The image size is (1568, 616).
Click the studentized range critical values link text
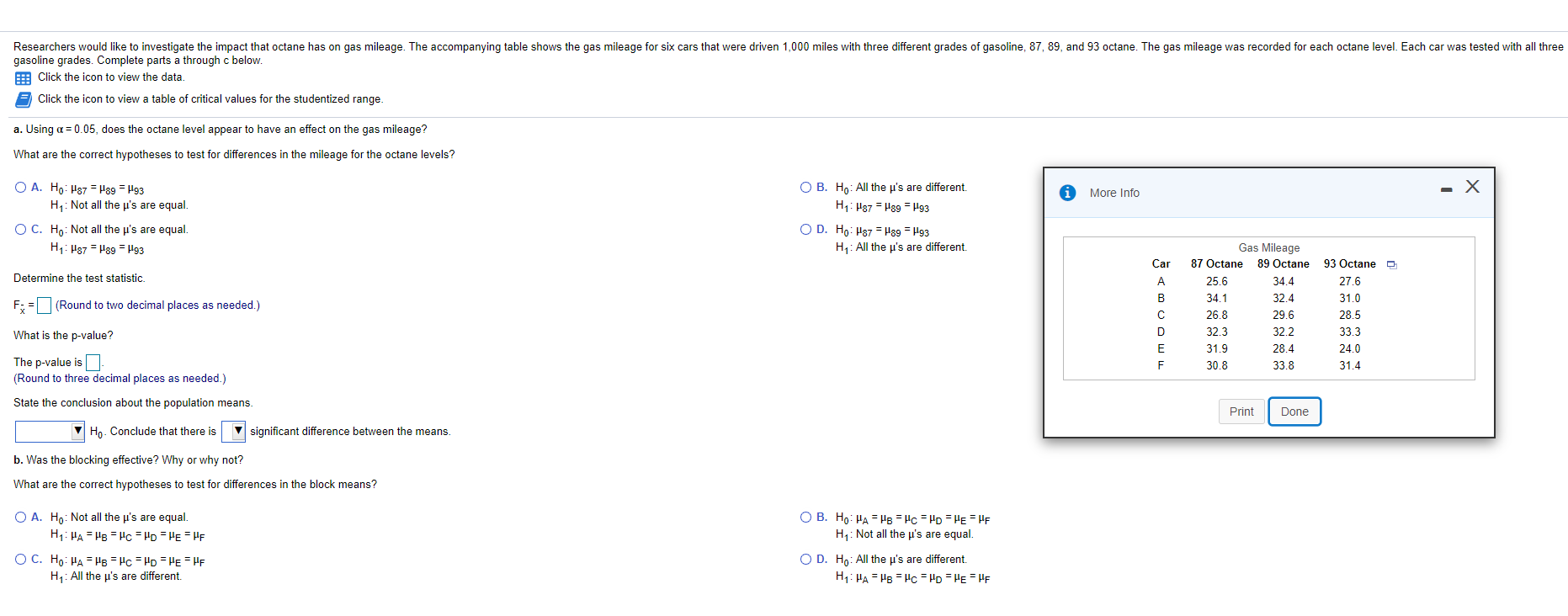point(210,99)
